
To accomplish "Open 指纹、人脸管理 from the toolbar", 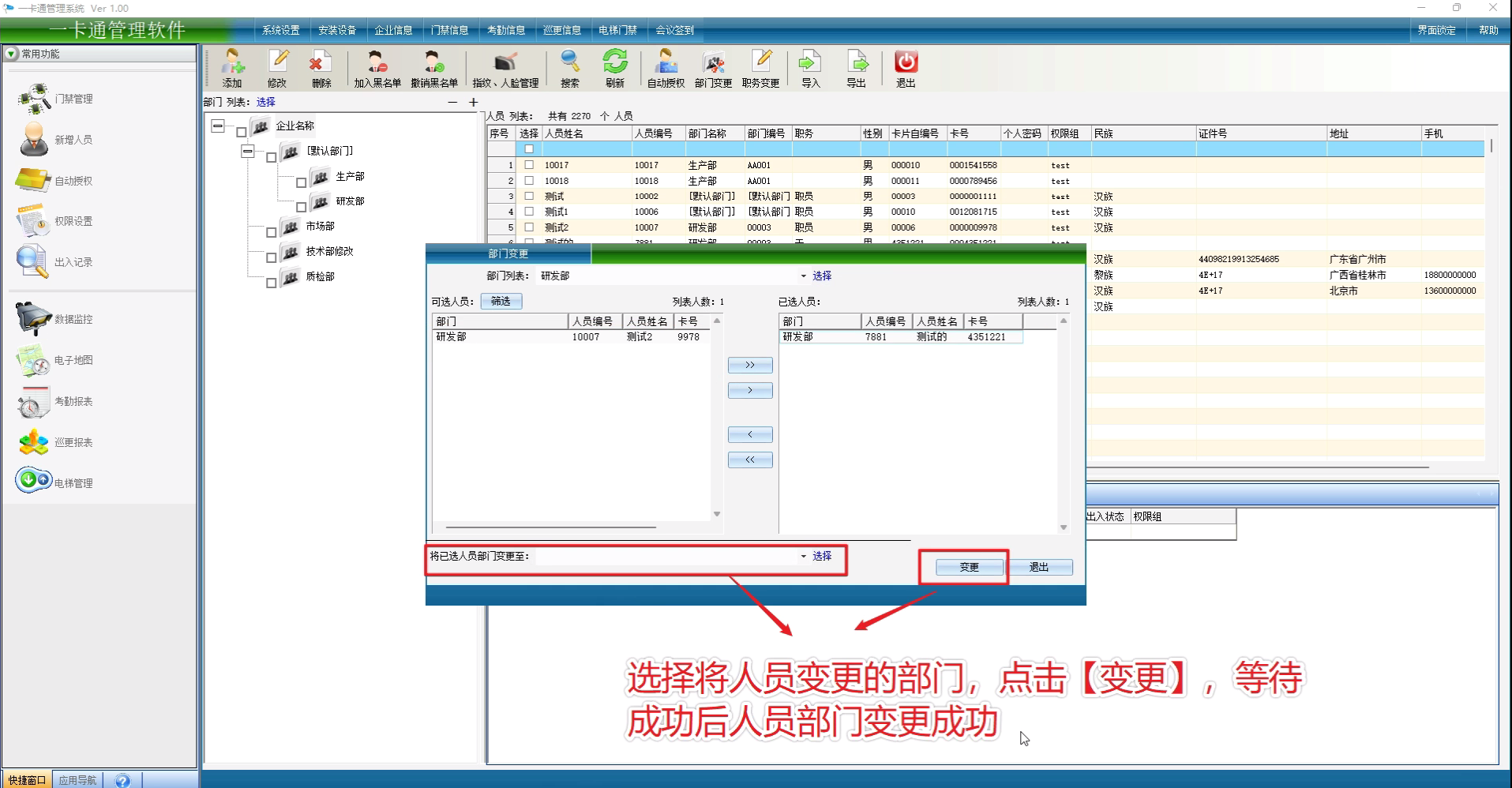I will [x=505, y=68].
